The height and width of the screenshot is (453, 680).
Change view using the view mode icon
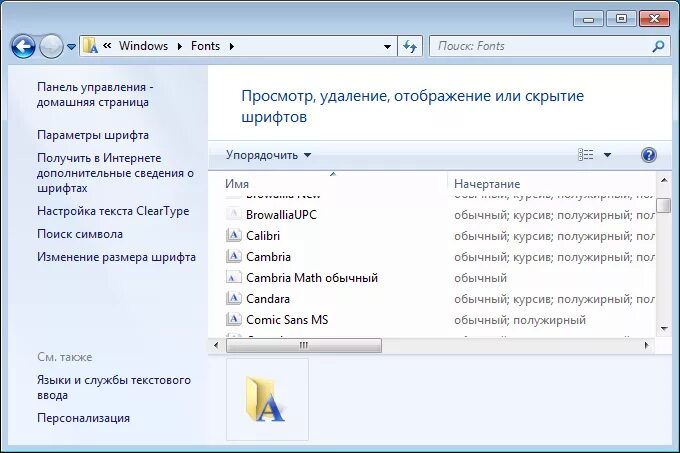pos(585,155)
